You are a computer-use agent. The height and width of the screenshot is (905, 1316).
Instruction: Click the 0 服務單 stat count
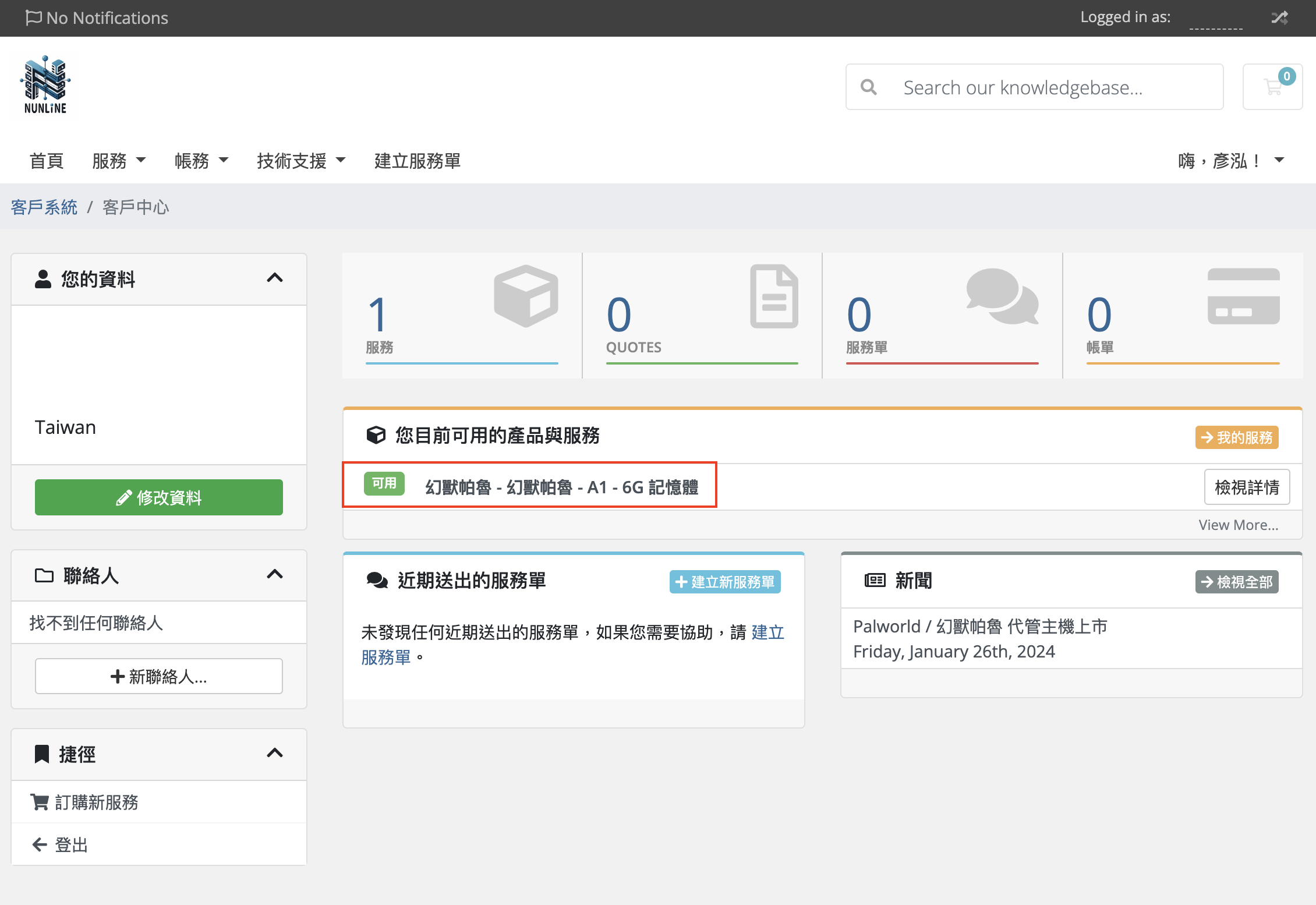tap(859, 315)
